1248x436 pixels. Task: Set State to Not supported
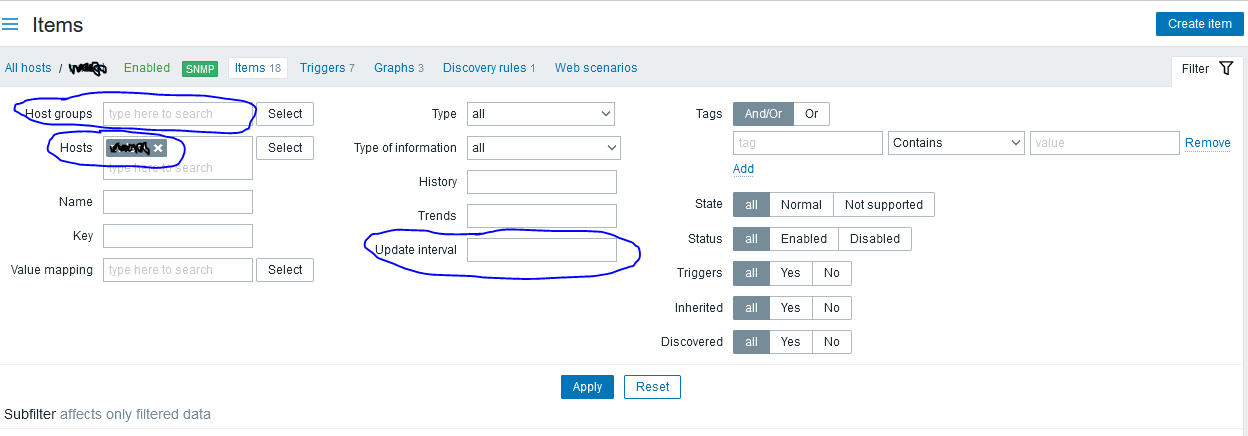(x=883, y=204)
